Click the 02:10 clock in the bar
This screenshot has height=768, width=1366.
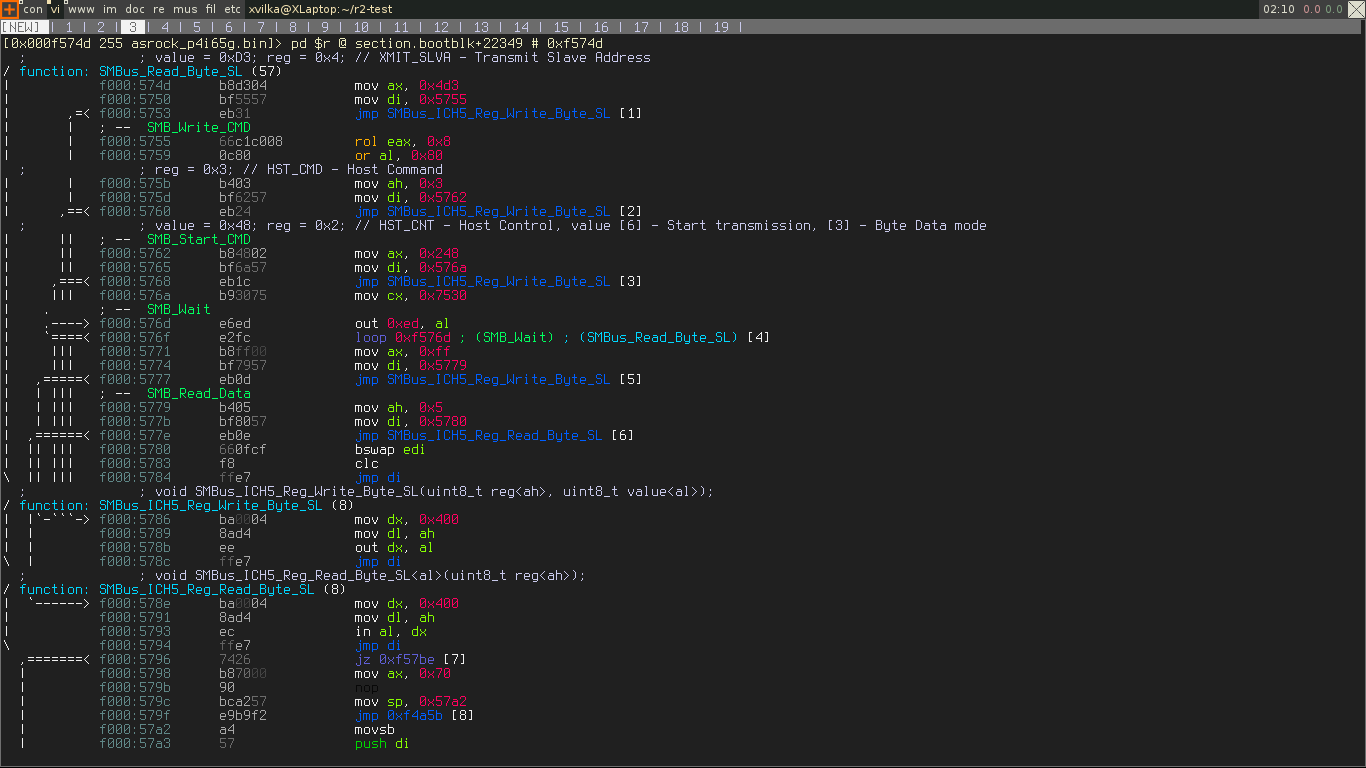(1279, 9)
